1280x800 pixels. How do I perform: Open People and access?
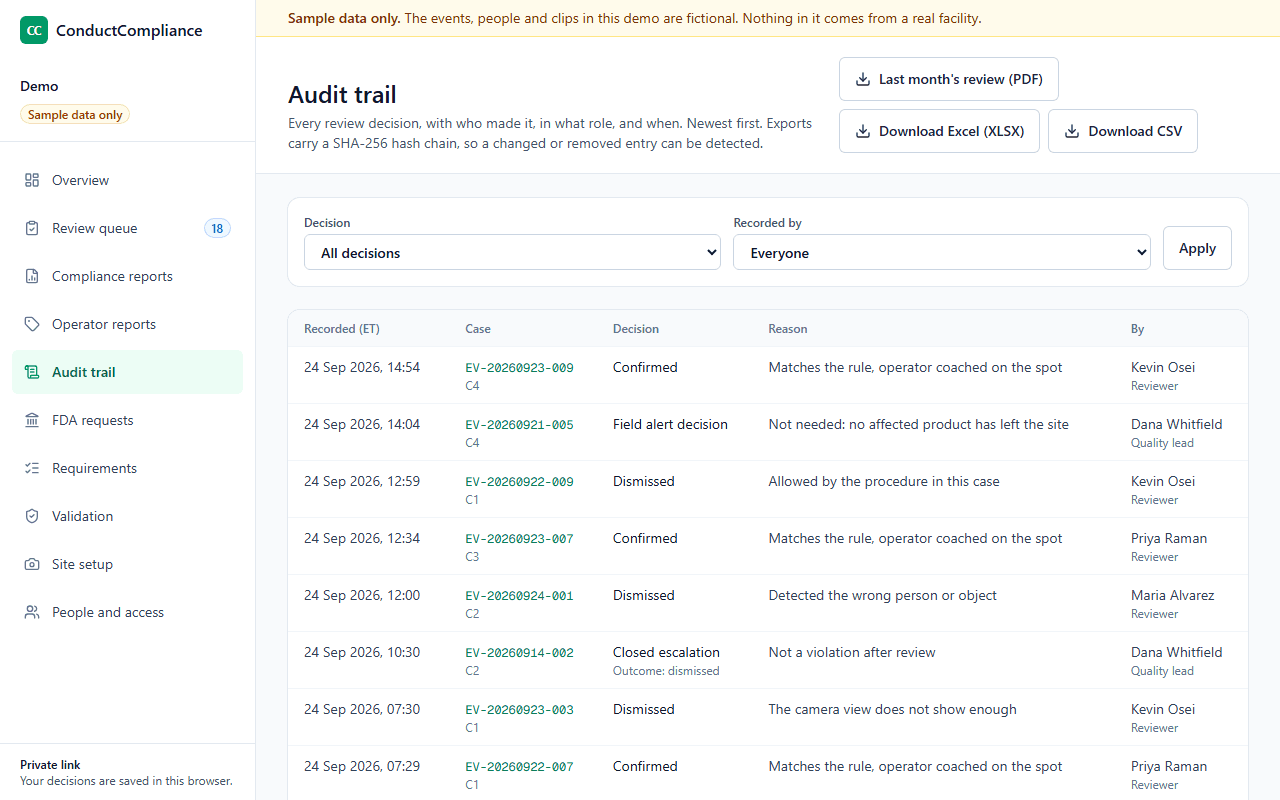tap(127, 612)
